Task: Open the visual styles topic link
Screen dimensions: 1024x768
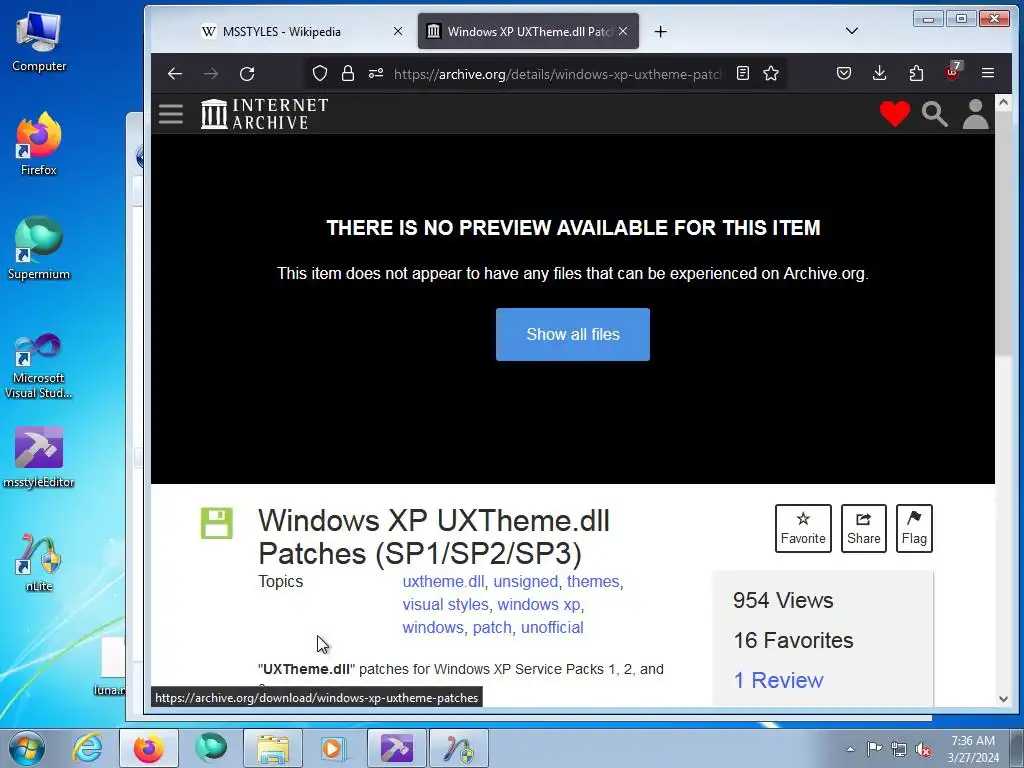Action: [445, 604]
